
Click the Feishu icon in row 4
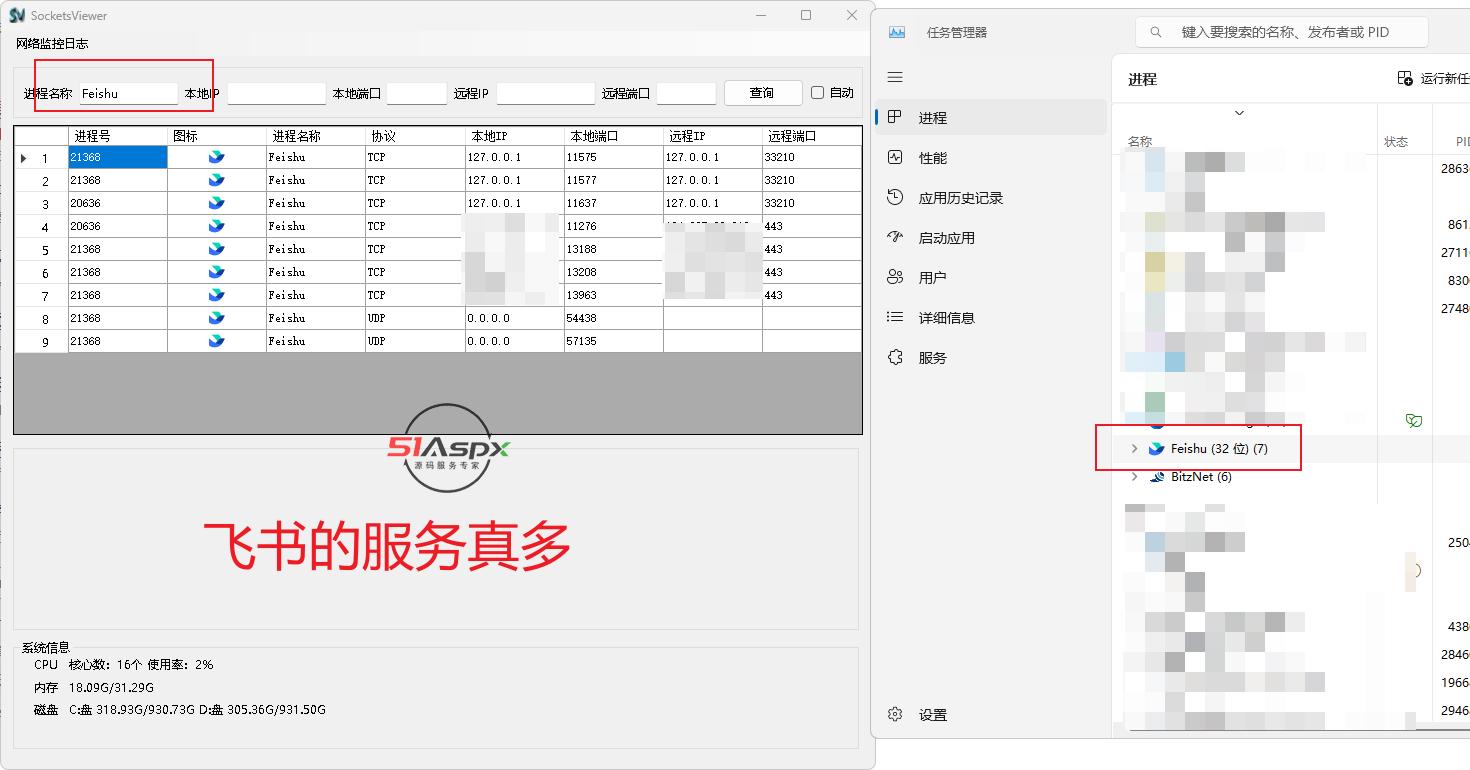pos(217,226)
